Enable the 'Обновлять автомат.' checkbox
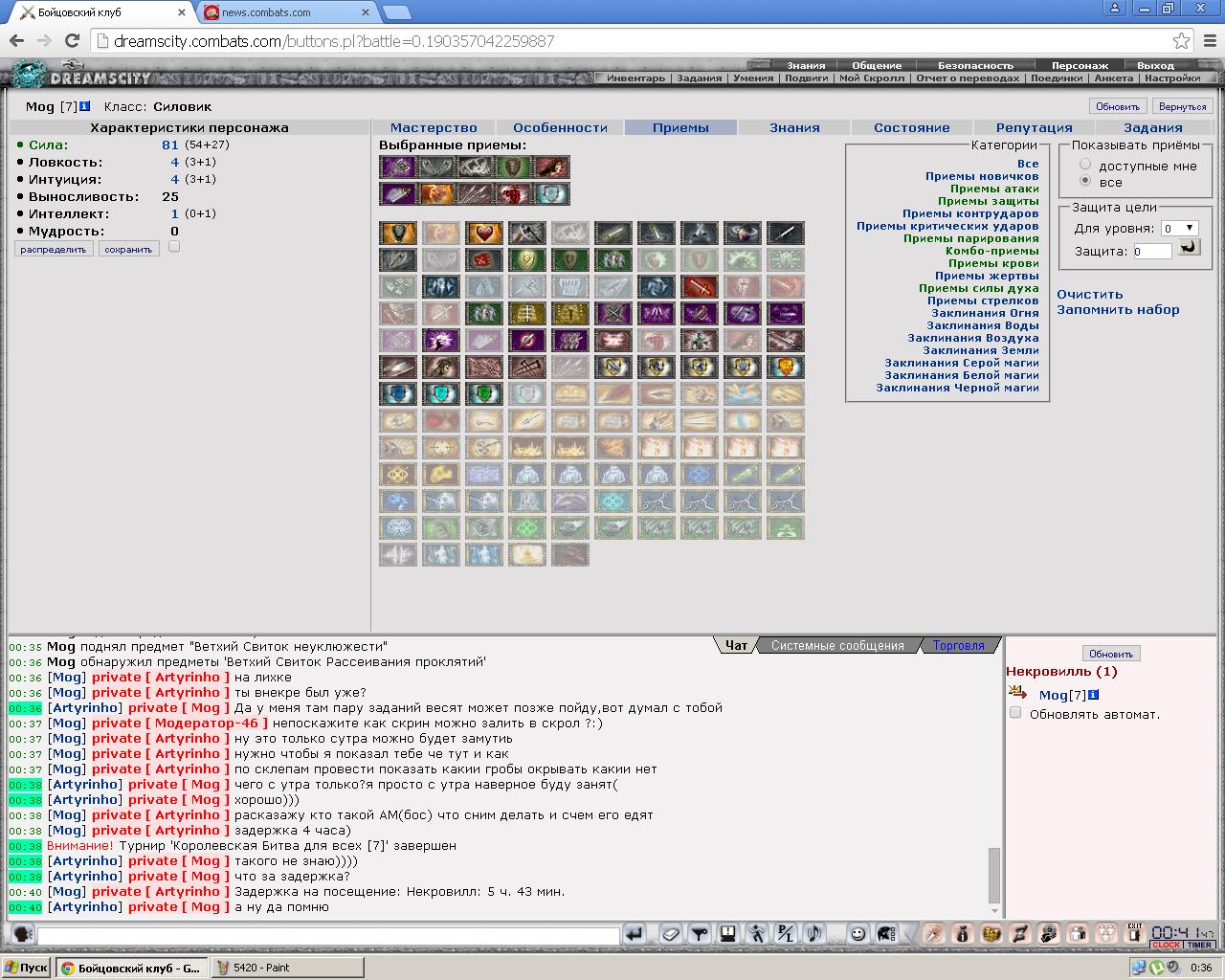This screenshot has height=980, width=1225. pyautogui.click(x=1015, y=713)
